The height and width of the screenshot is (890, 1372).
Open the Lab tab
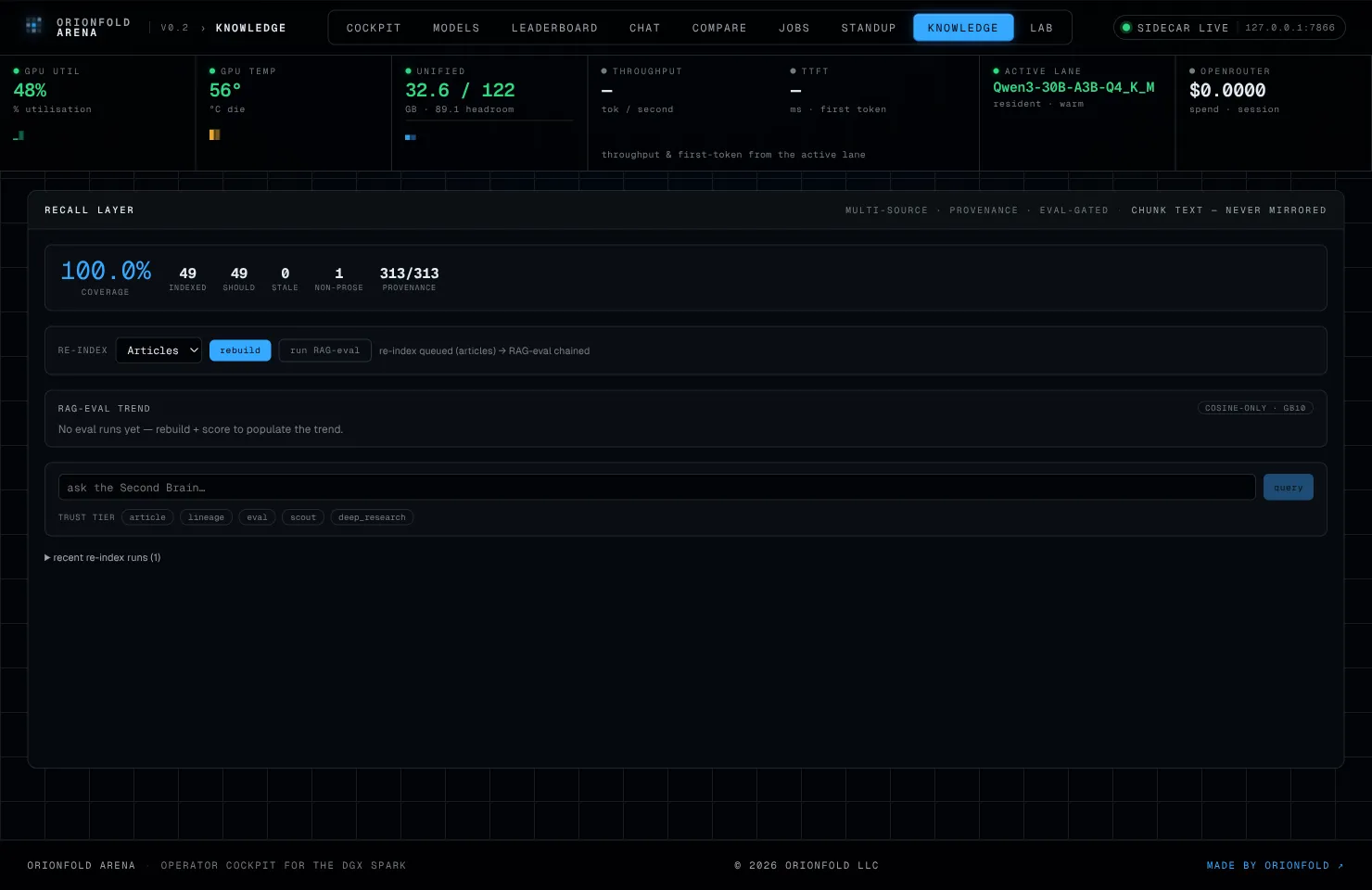pos(1042,28)
